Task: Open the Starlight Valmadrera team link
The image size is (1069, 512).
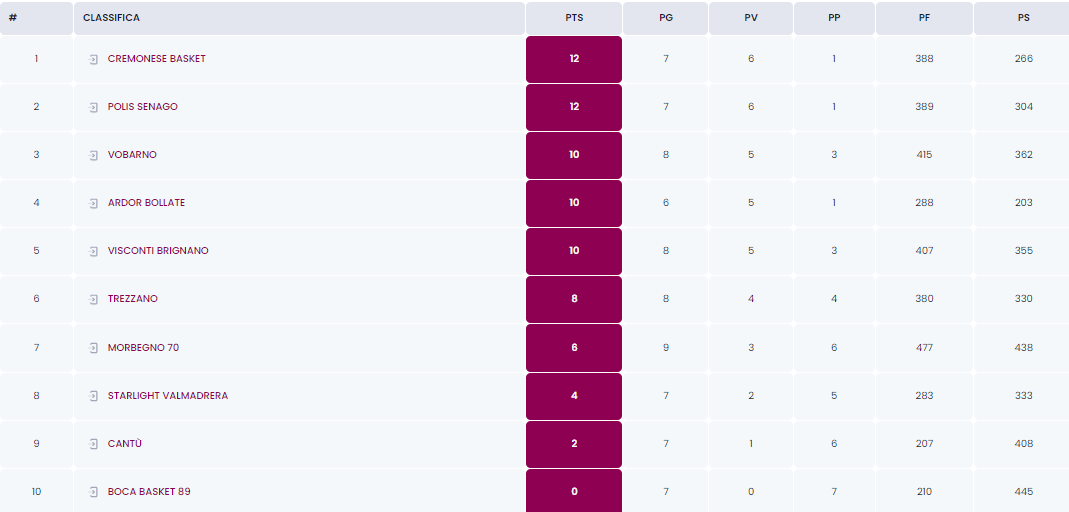Action: tap(168, 396)
